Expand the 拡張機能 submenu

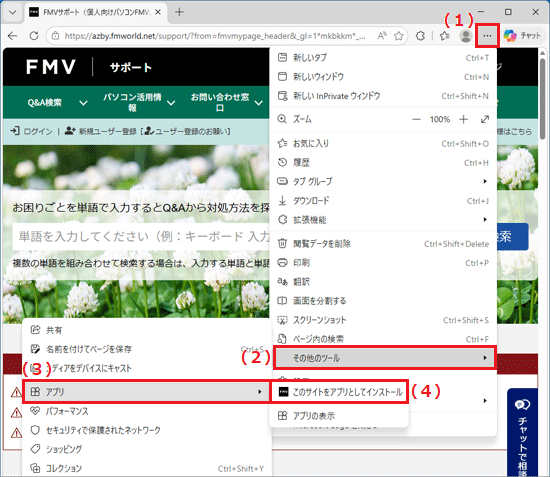[383, 220]
